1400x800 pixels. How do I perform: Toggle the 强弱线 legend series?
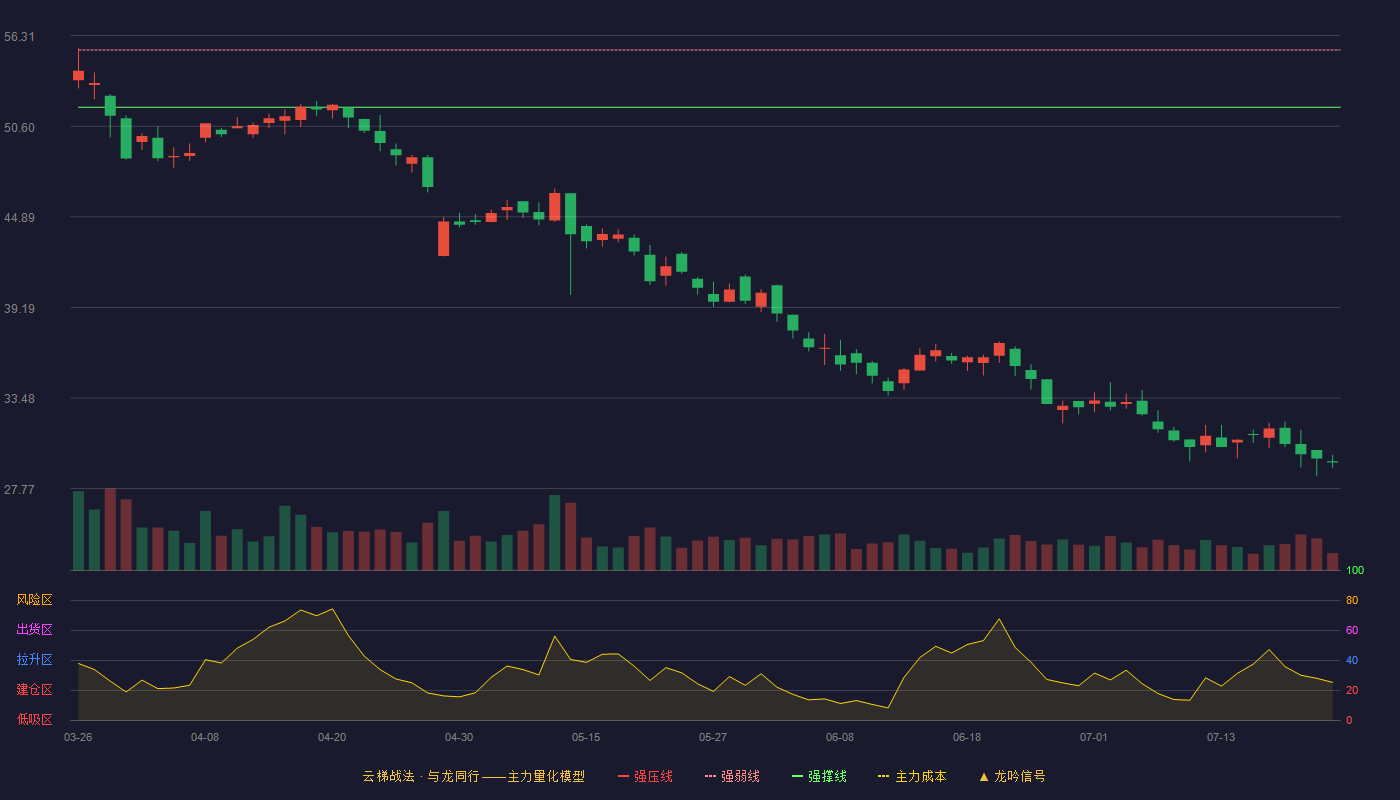732,776
